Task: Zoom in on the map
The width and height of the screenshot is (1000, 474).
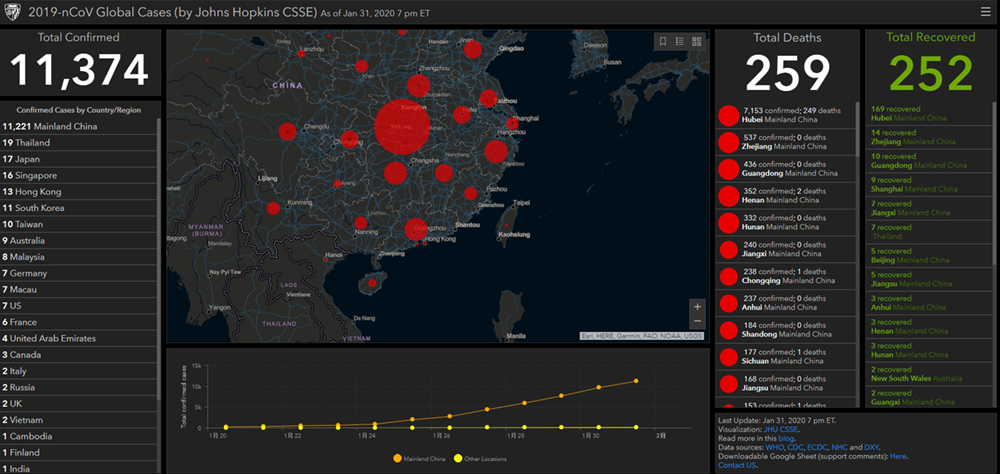Action: [697, 306]
